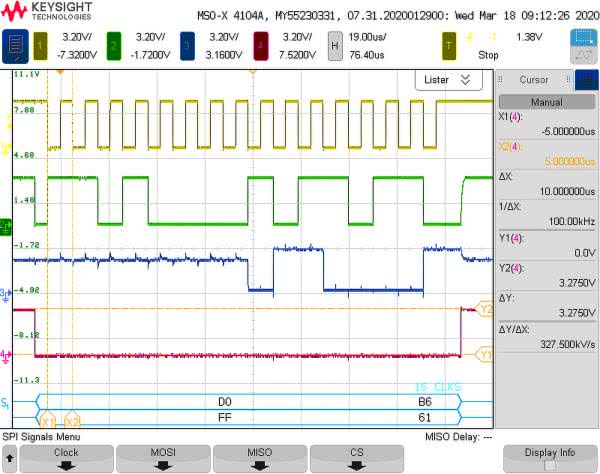Select channel 3 blue button
Image resolution: width=600 pixels, height=474 pixels.
pos(188,44)
